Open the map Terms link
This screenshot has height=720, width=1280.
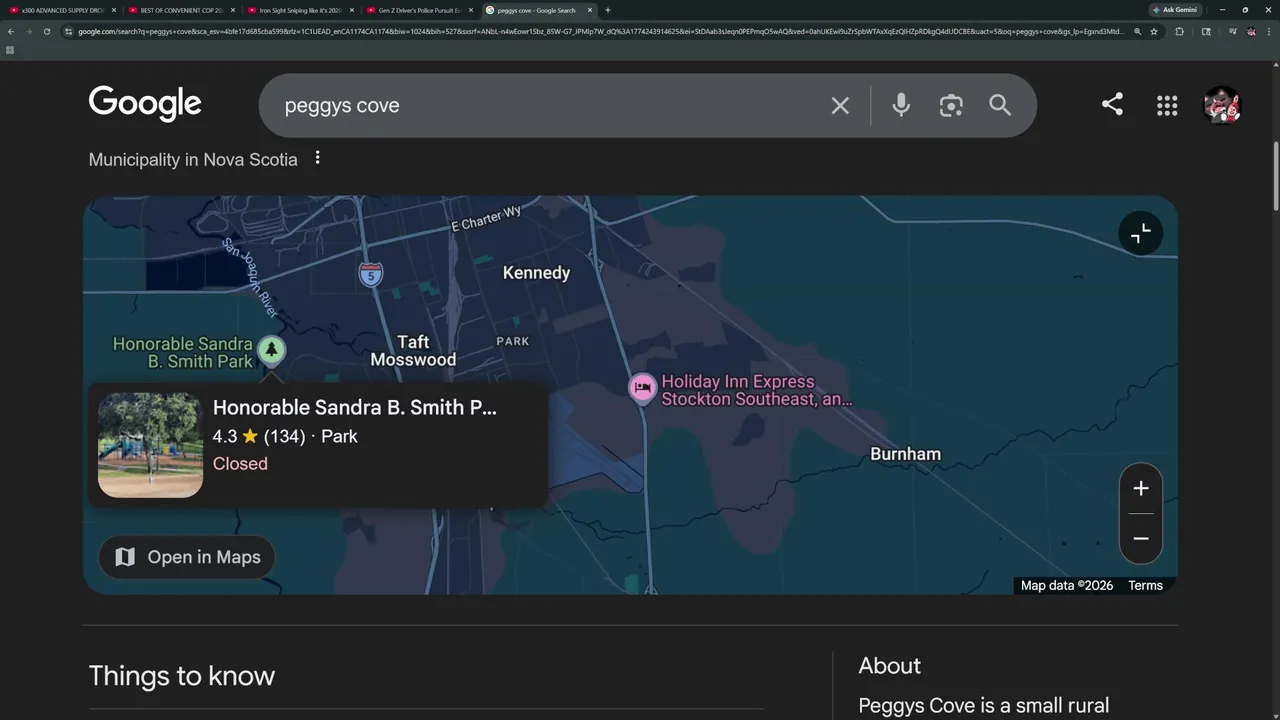[x=1145, y=586]
